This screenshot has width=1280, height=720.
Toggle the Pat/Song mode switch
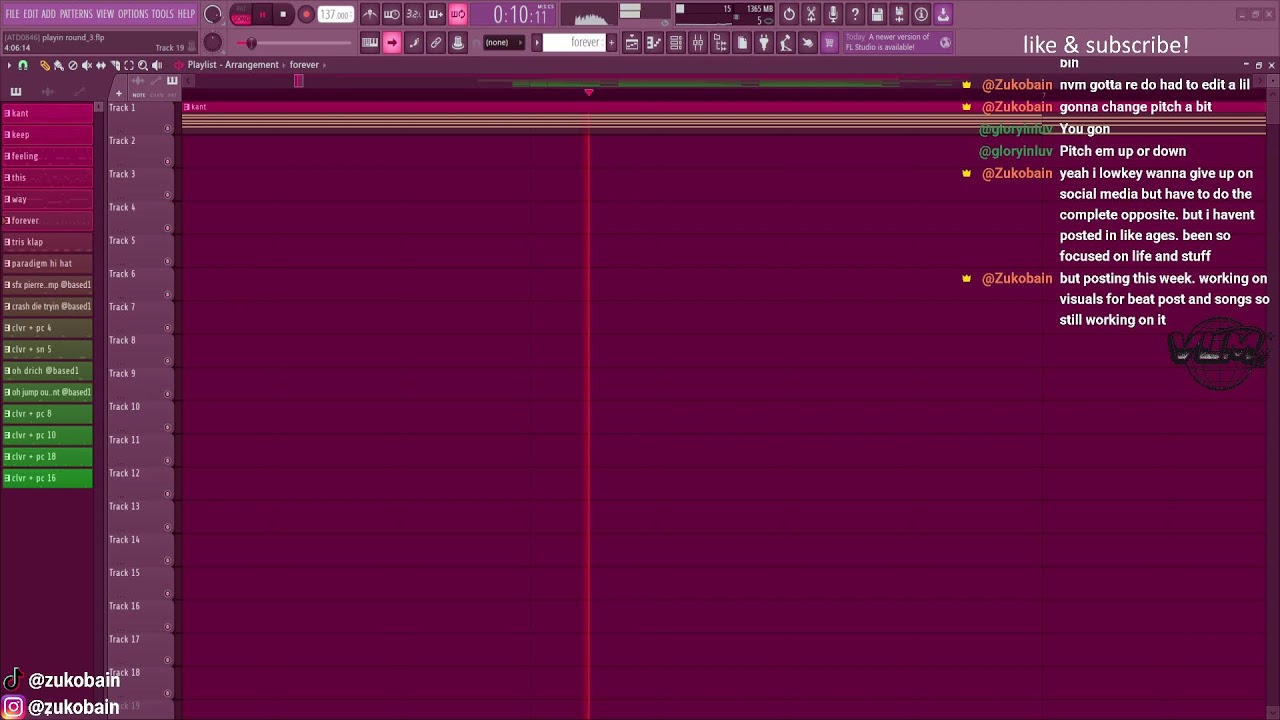[241, 15]
